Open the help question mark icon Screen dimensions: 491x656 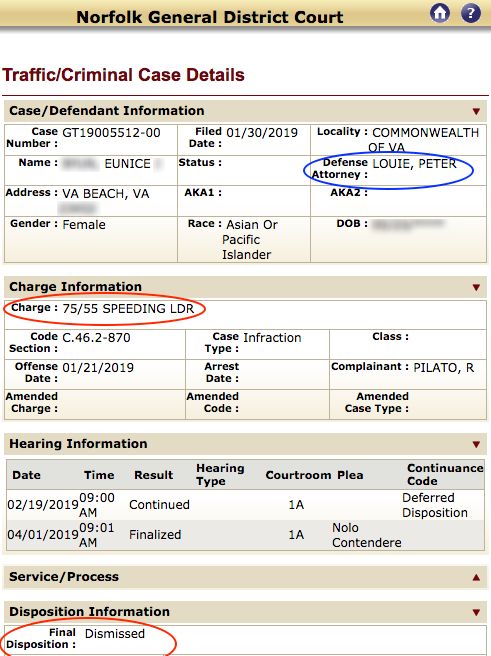(471, 13)
